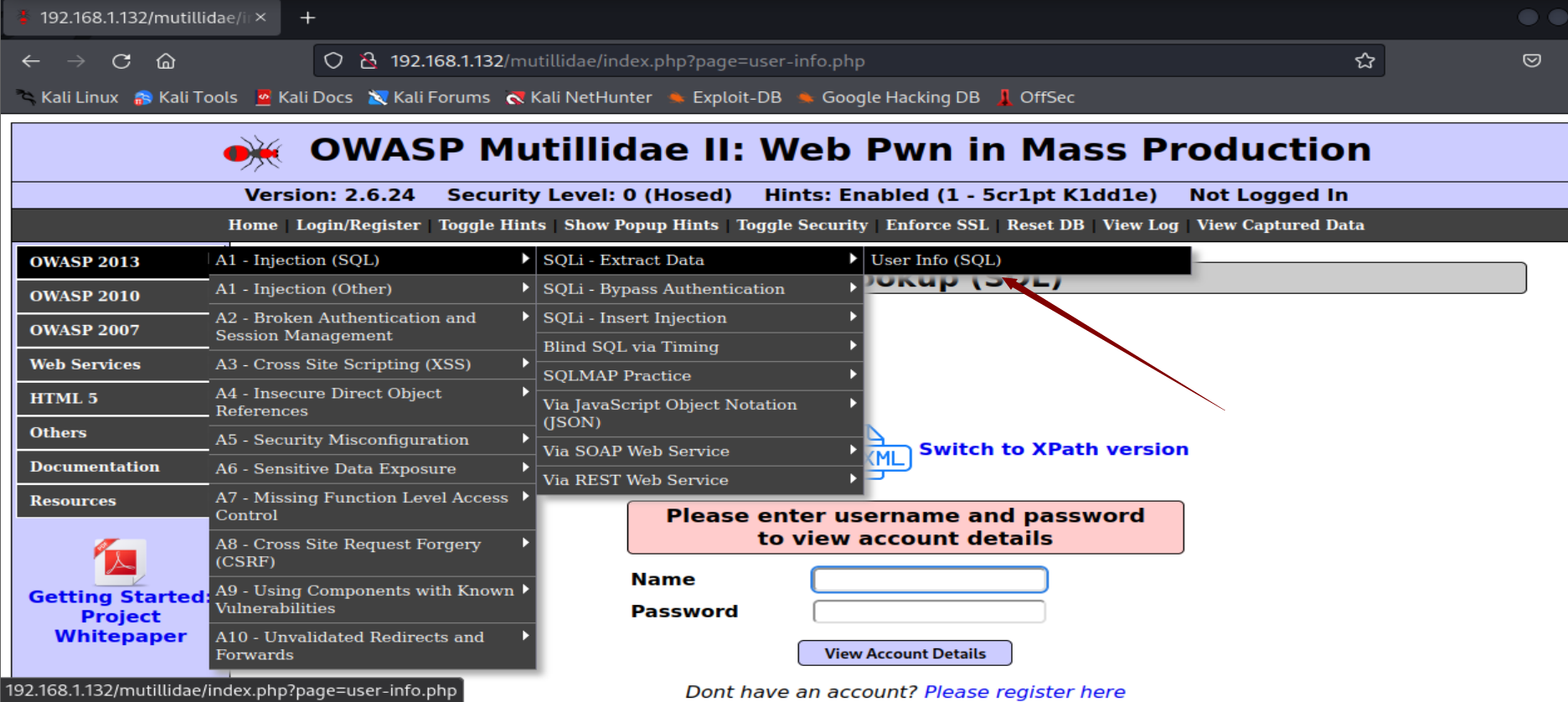
Task: Open the HTML 5 sidebar menu
Action: coord(112,399)
